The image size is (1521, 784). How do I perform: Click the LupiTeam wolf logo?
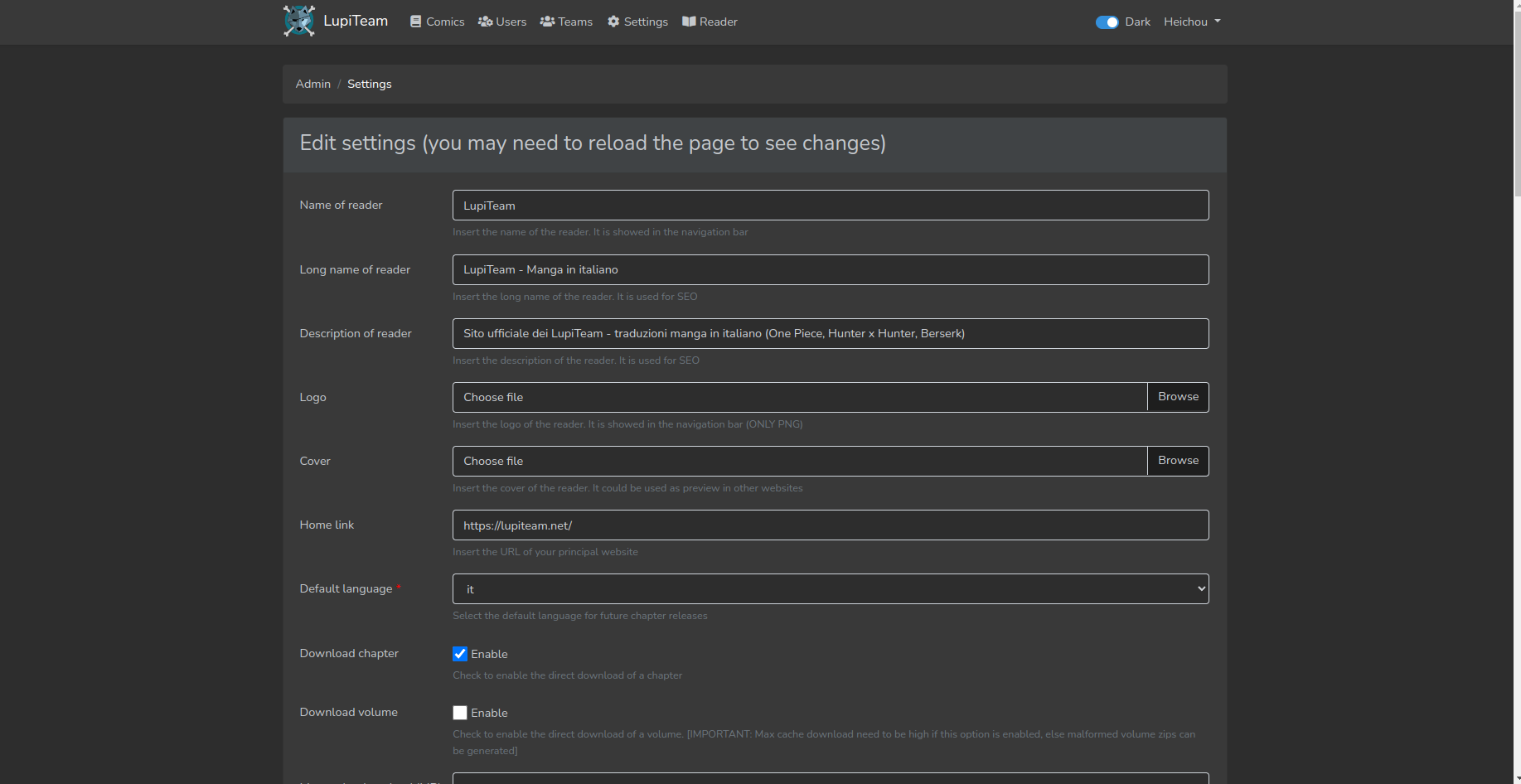tap(298, 21)
